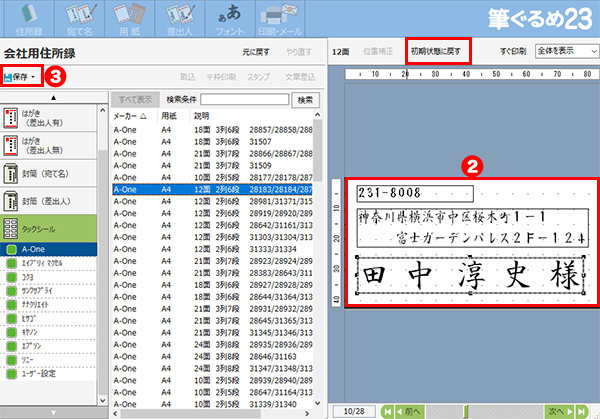Screen dimensions: 600x419
Task: Open the フォント font tab
Action: [x=230, y=19]
